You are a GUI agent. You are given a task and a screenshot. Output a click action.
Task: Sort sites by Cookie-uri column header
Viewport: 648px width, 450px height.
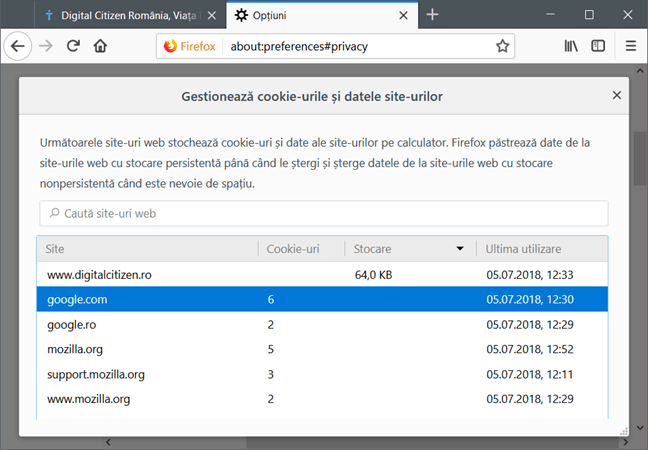293,248
